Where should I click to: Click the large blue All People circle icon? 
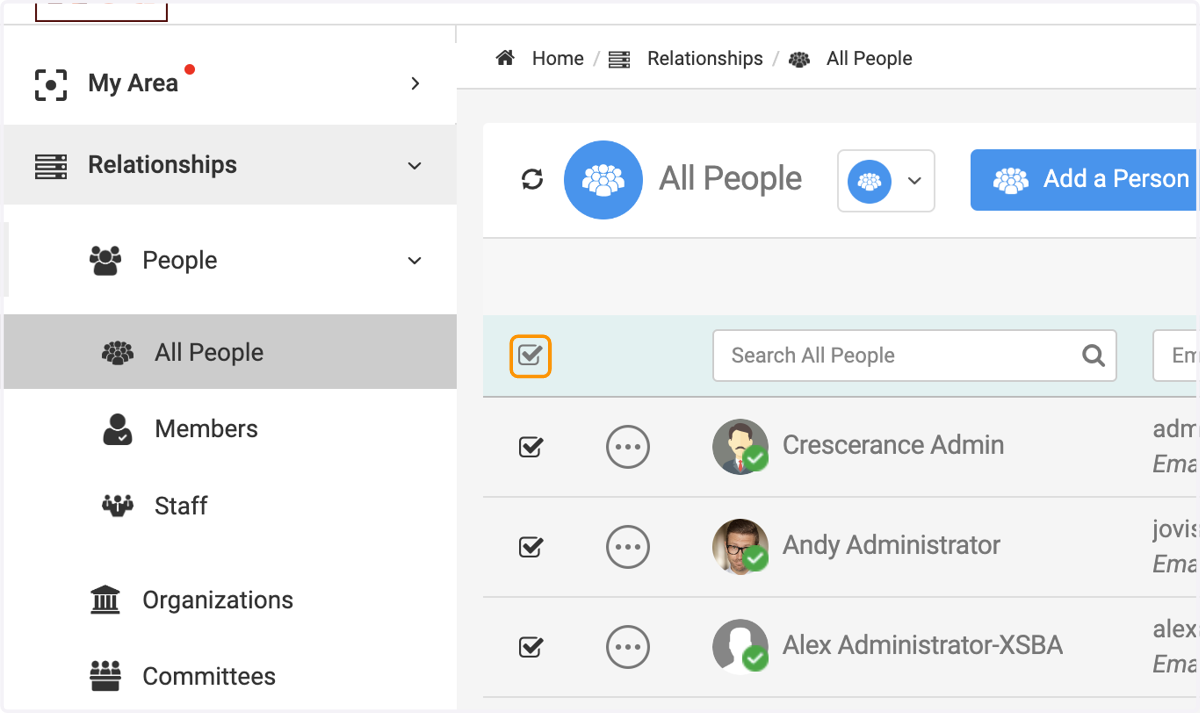coord(603,180)
